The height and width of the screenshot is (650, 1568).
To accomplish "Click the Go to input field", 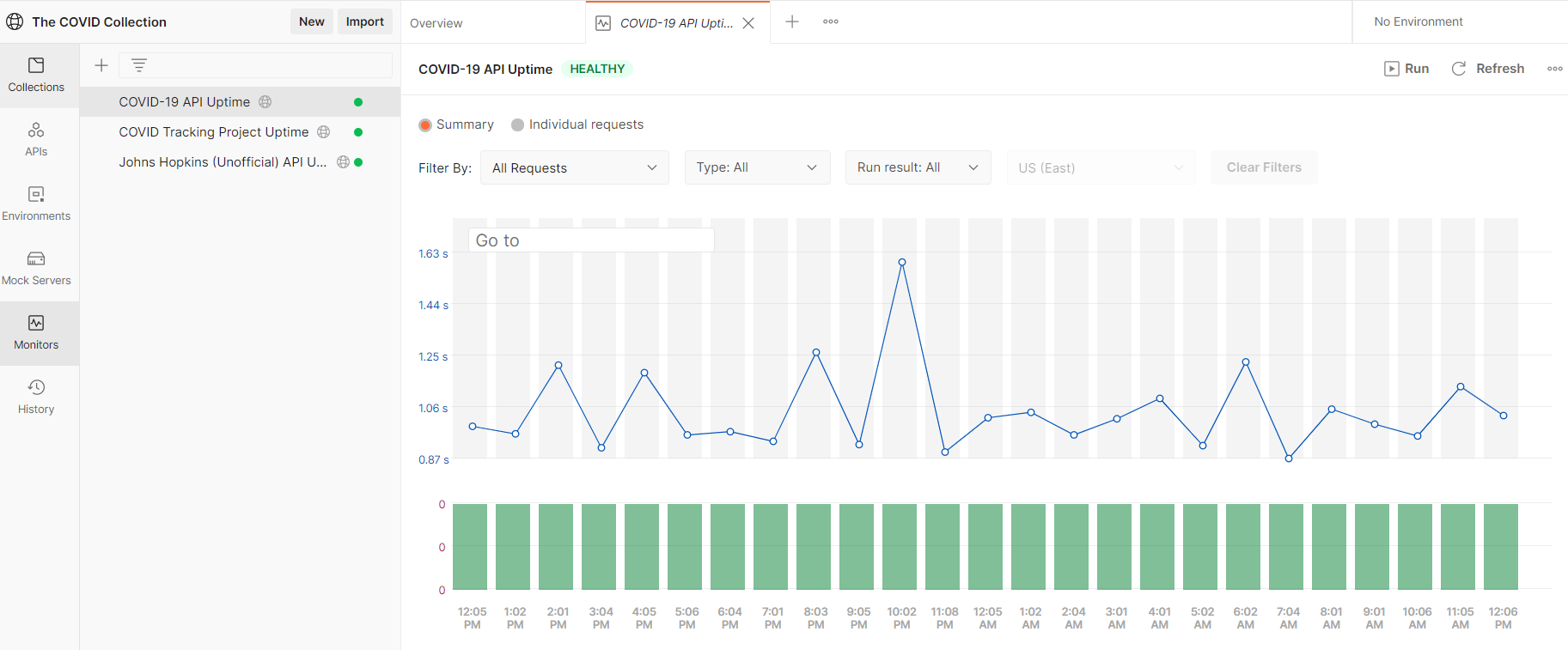I will pyautogui.click(x=591, y=240).
